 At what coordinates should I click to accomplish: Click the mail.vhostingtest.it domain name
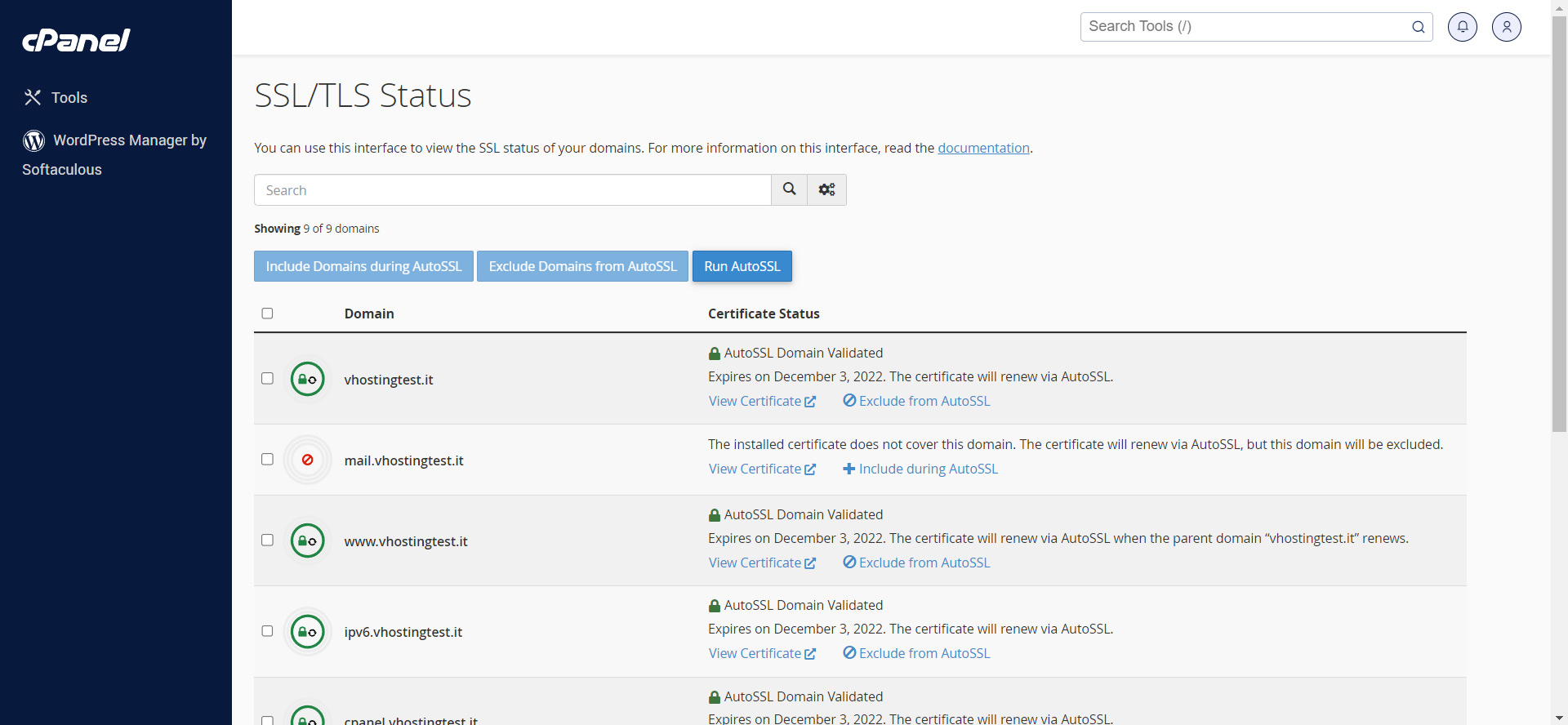coord(403,460)
